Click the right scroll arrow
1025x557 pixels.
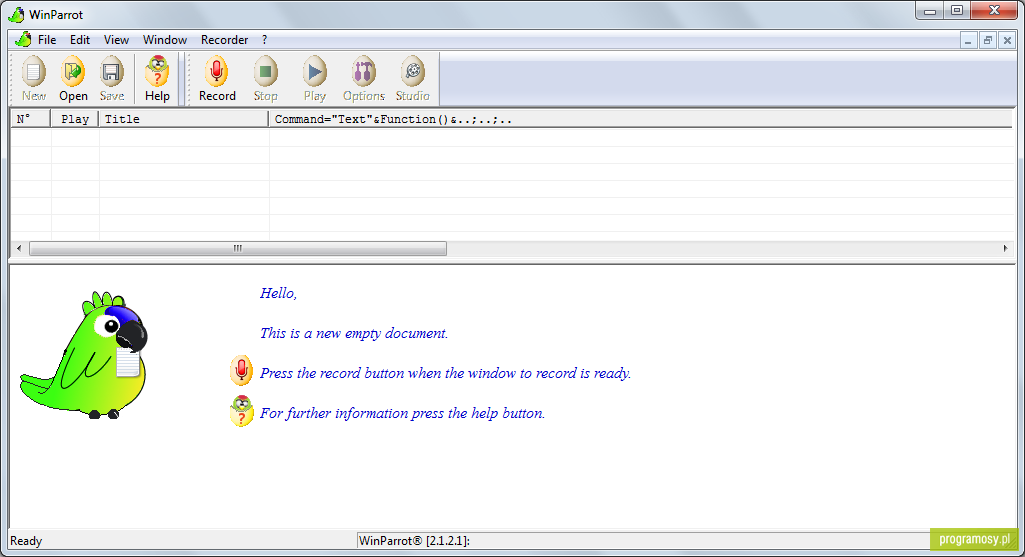pos(1005,248)
